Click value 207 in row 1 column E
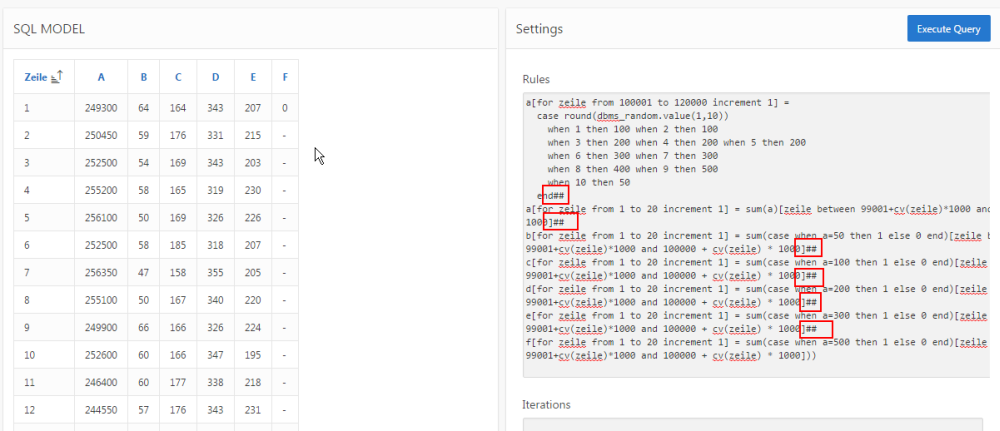Screen dimensions: 1000x431 [253, 108]
